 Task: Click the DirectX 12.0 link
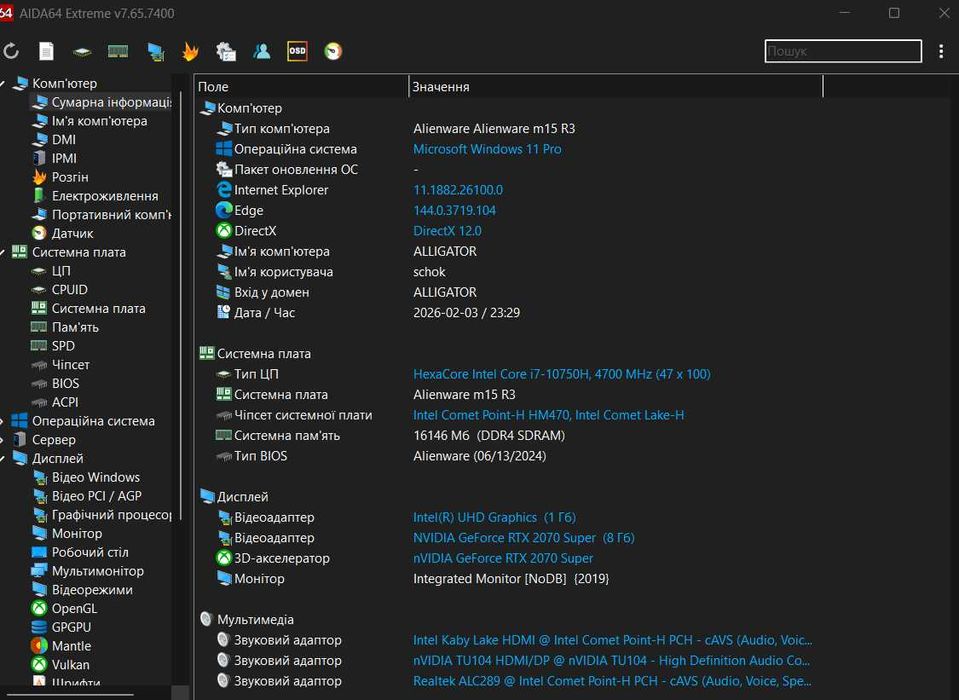tap(447, 231)
